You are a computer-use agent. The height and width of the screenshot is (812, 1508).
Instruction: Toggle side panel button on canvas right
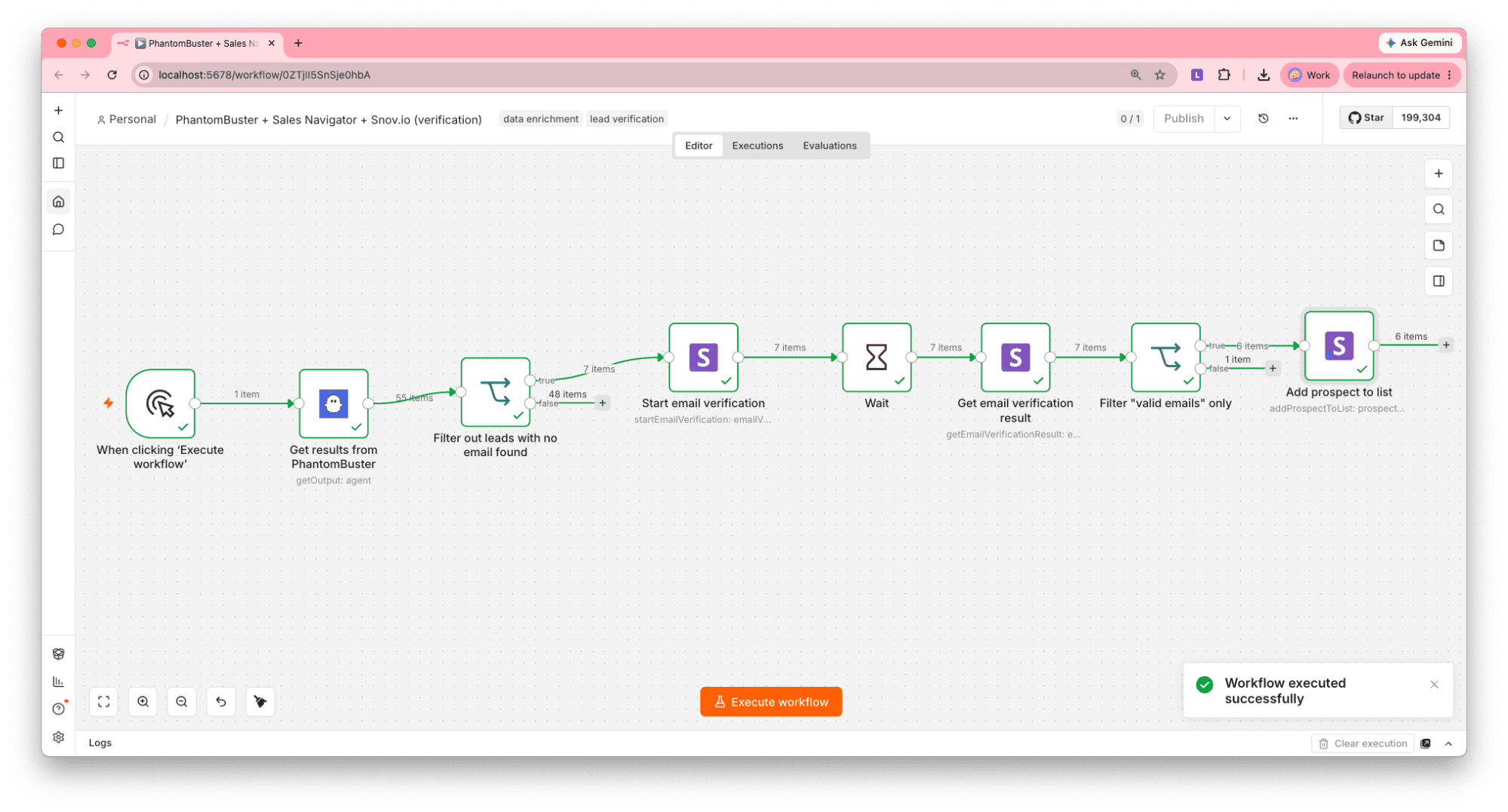[x=1439, y=281]
